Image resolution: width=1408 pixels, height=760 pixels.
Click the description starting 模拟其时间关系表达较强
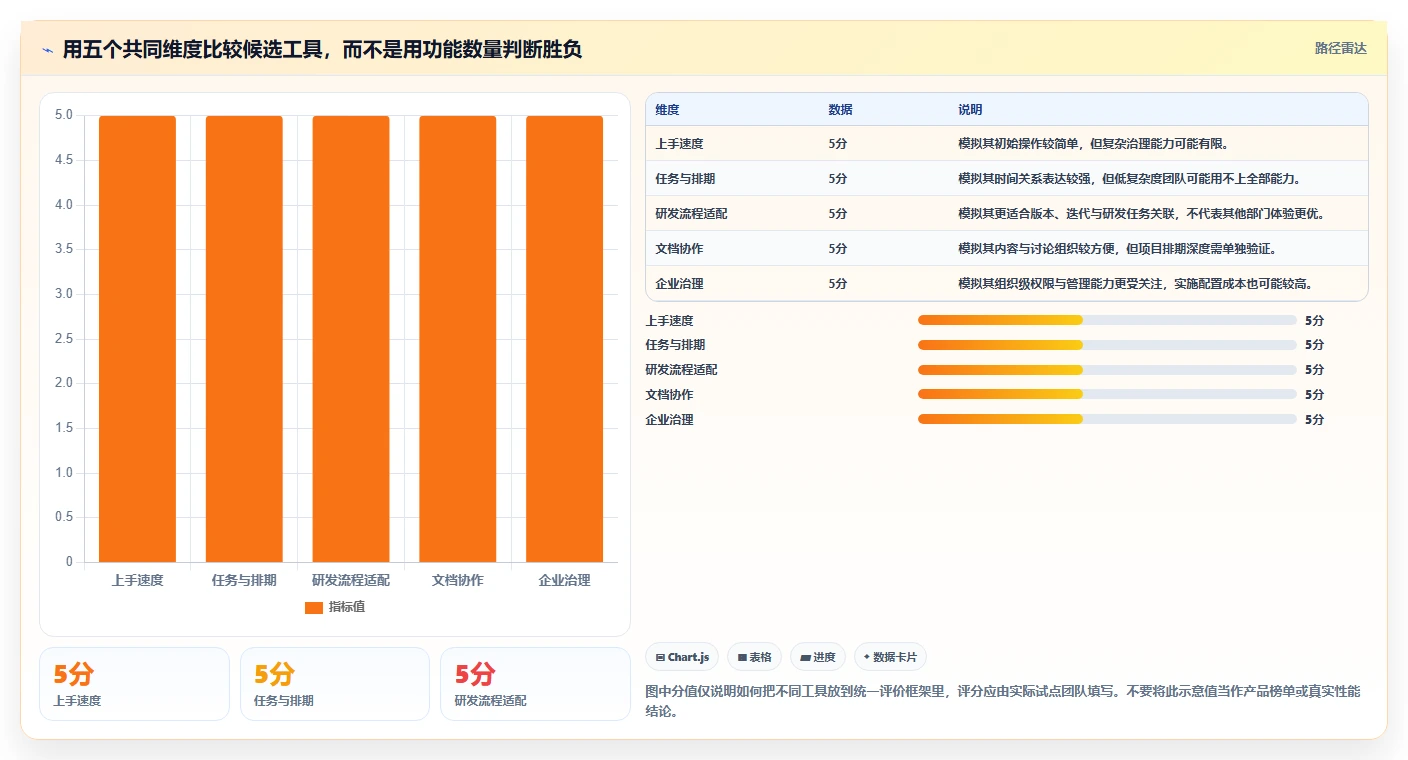pos(1129,179)
